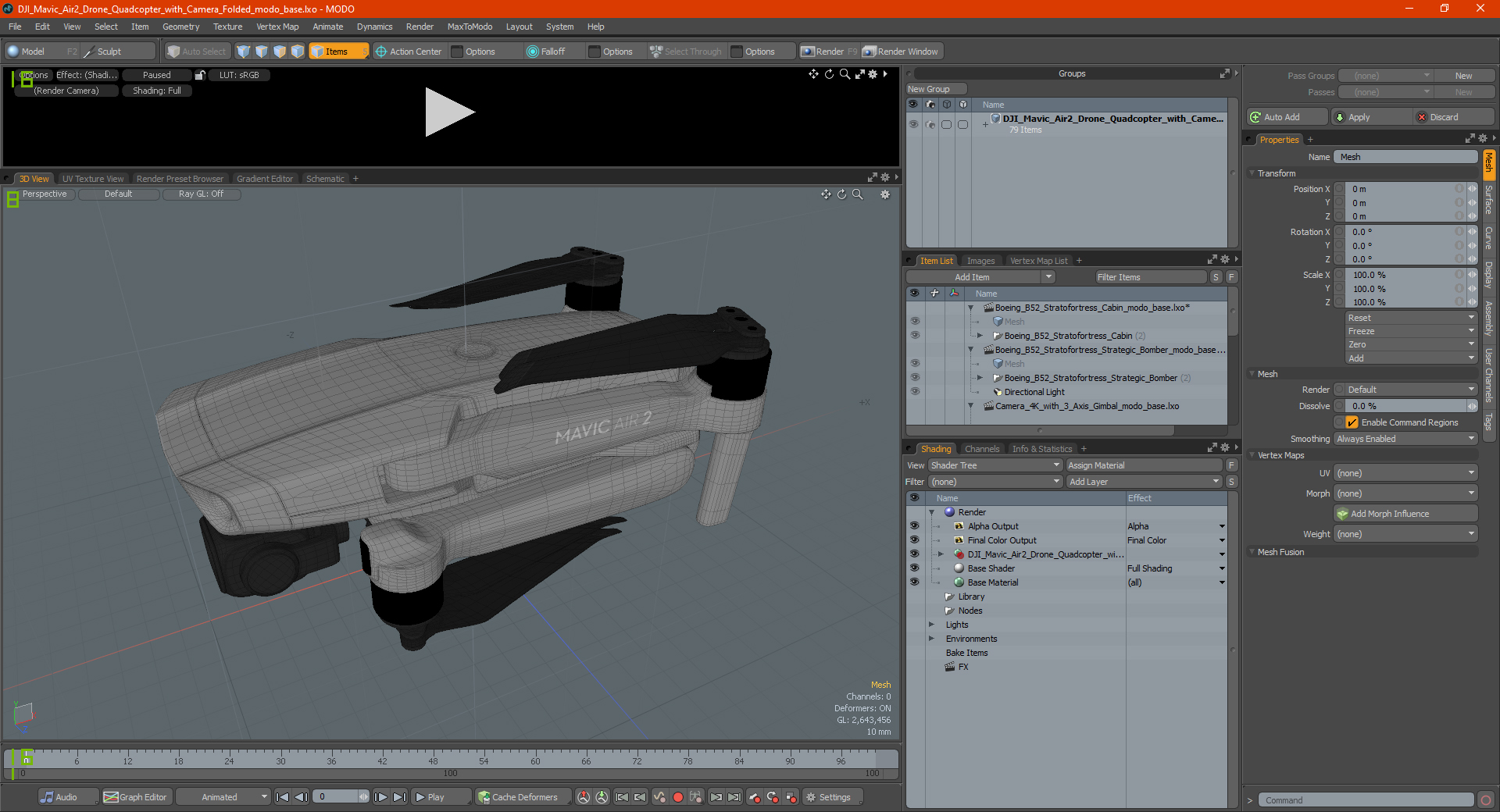This screenshot has height=812, width=1500.
Task: Click Assign Material button
Action: coord(1144,465)
